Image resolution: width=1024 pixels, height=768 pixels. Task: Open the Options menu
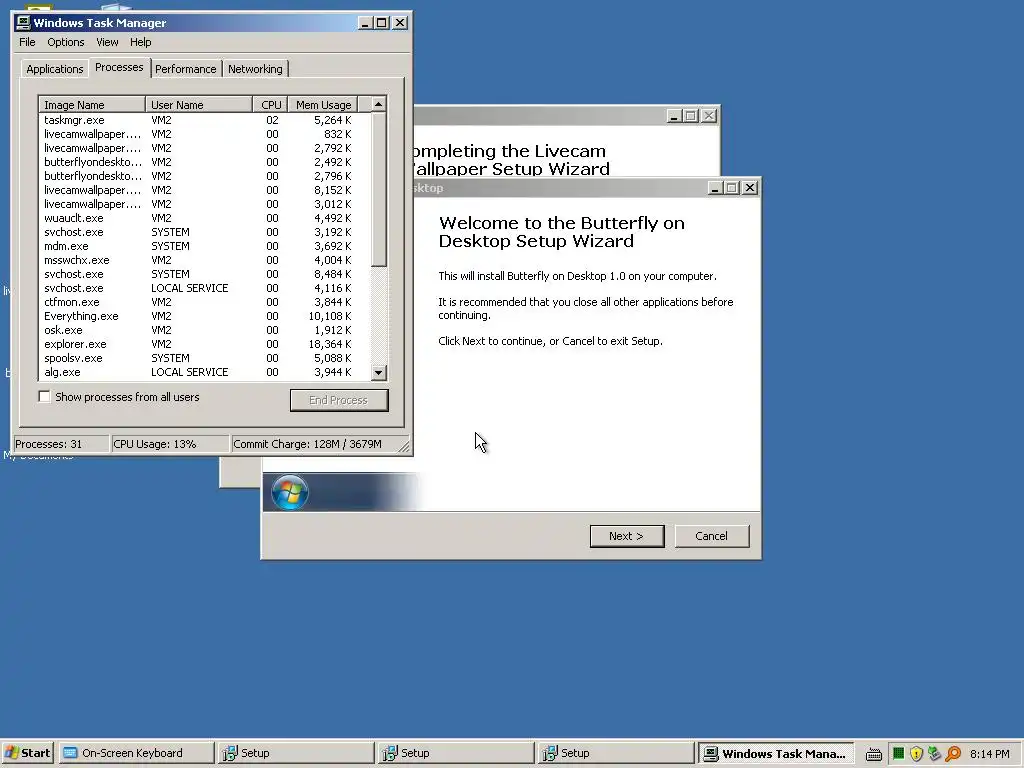[x=65, y=42]
